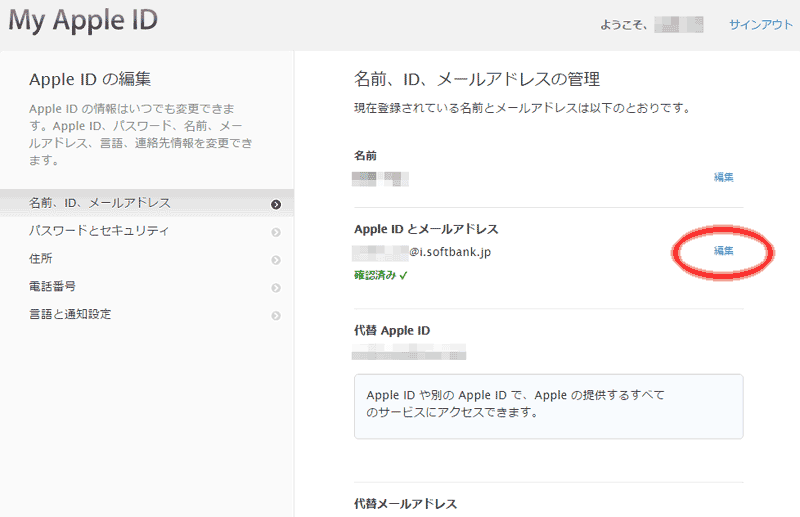The height and width of the screenshot is (517, 800).
Task: Click the 代替メールアドレス heading
Action: (x=405, y=503)
